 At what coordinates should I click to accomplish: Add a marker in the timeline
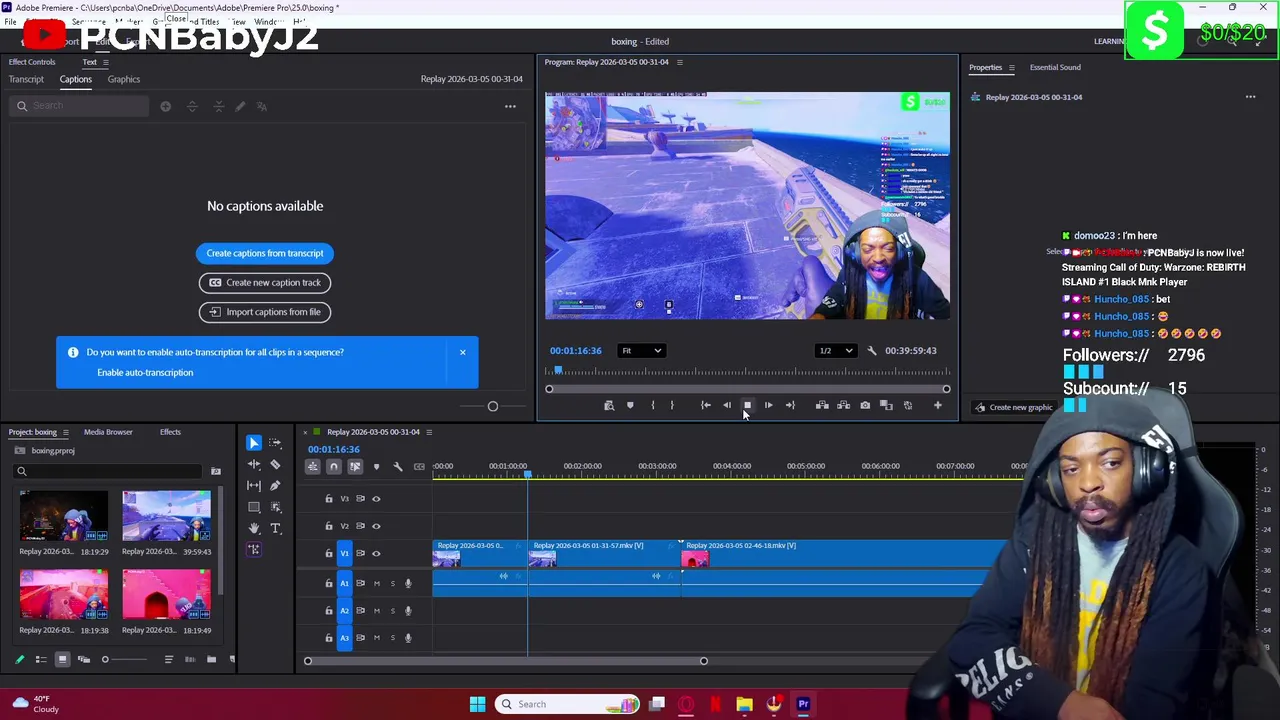[376, 467]
